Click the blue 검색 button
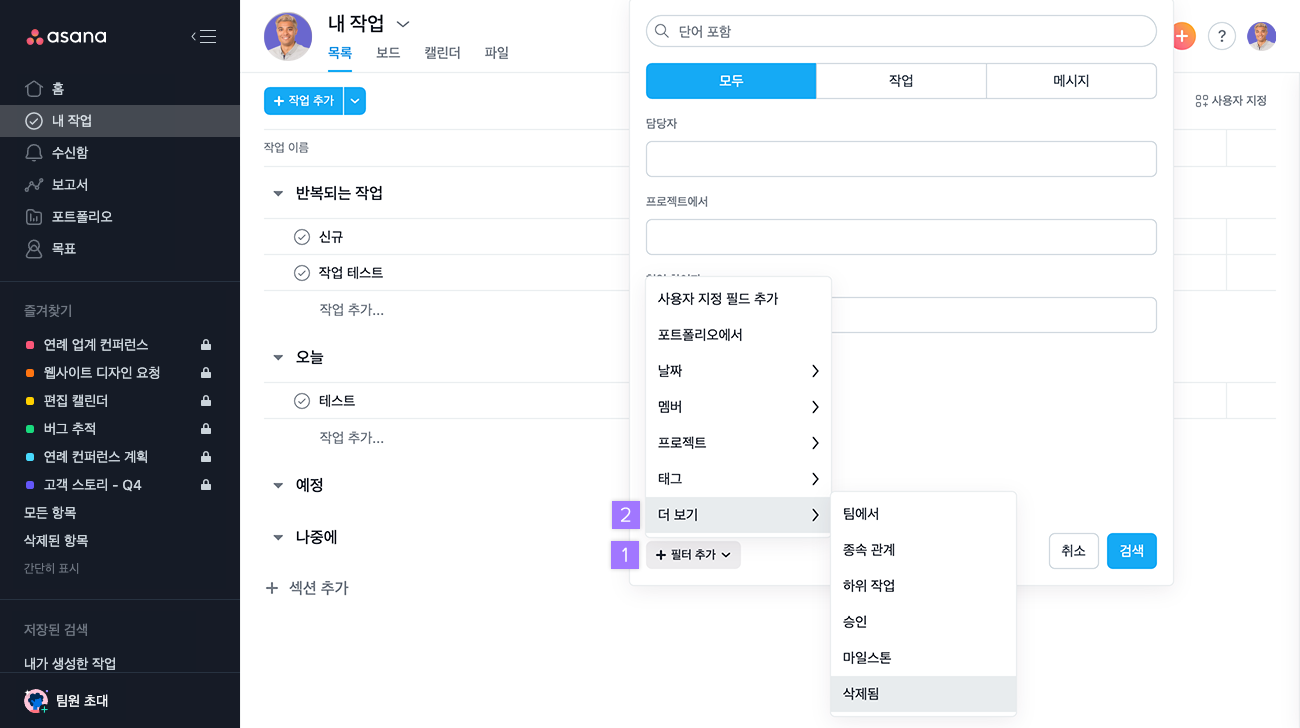This screenshot has height=728, width=1300. (x=1132, y=551)
